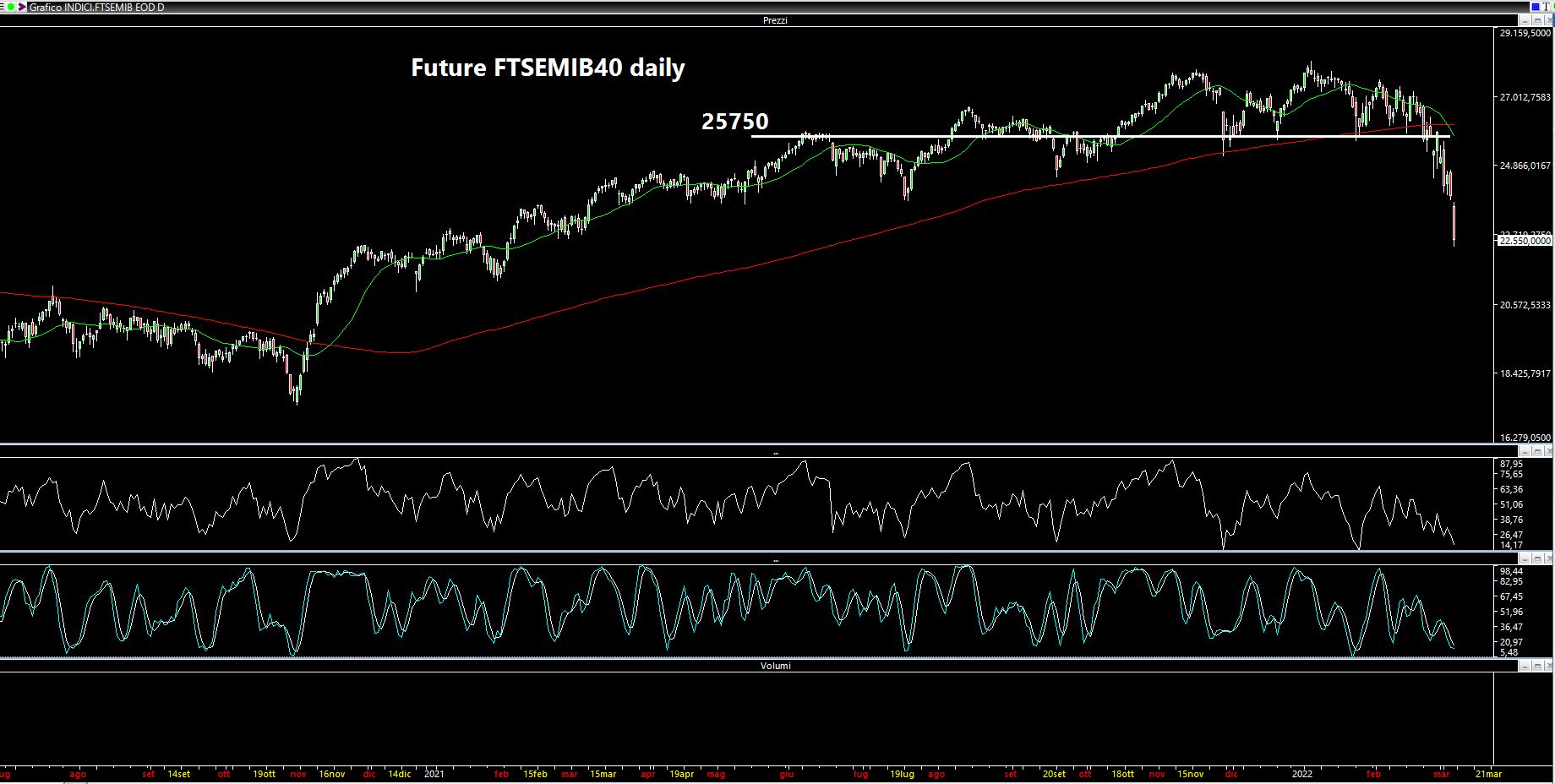Click the 15mar date on the time axis
This screenshot has height=784, width=1555.
click(603, 773)
